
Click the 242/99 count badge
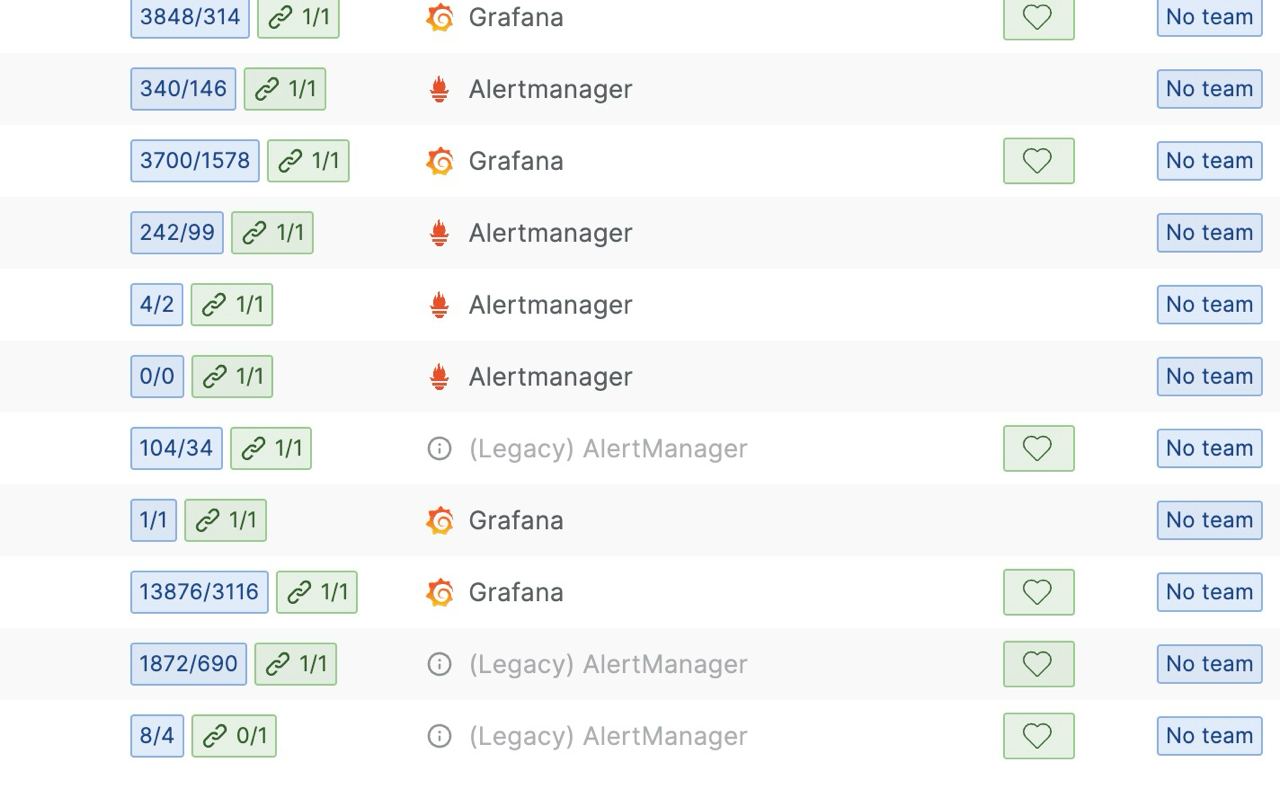(176, 233)
